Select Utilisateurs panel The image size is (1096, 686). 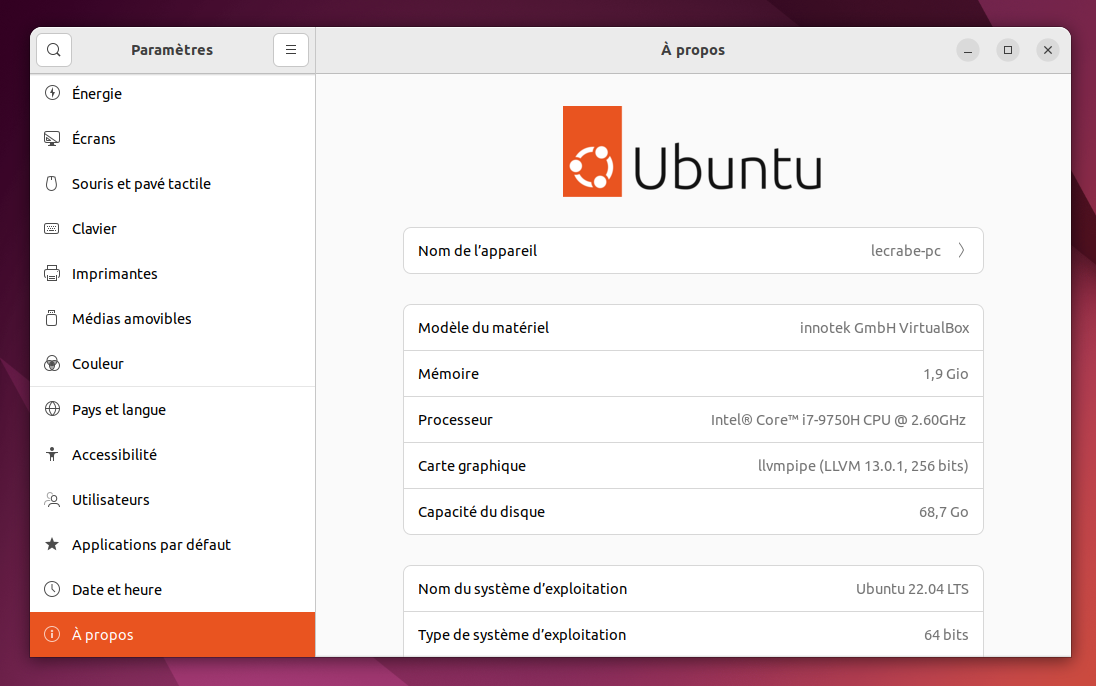click(x=173, y=499)
